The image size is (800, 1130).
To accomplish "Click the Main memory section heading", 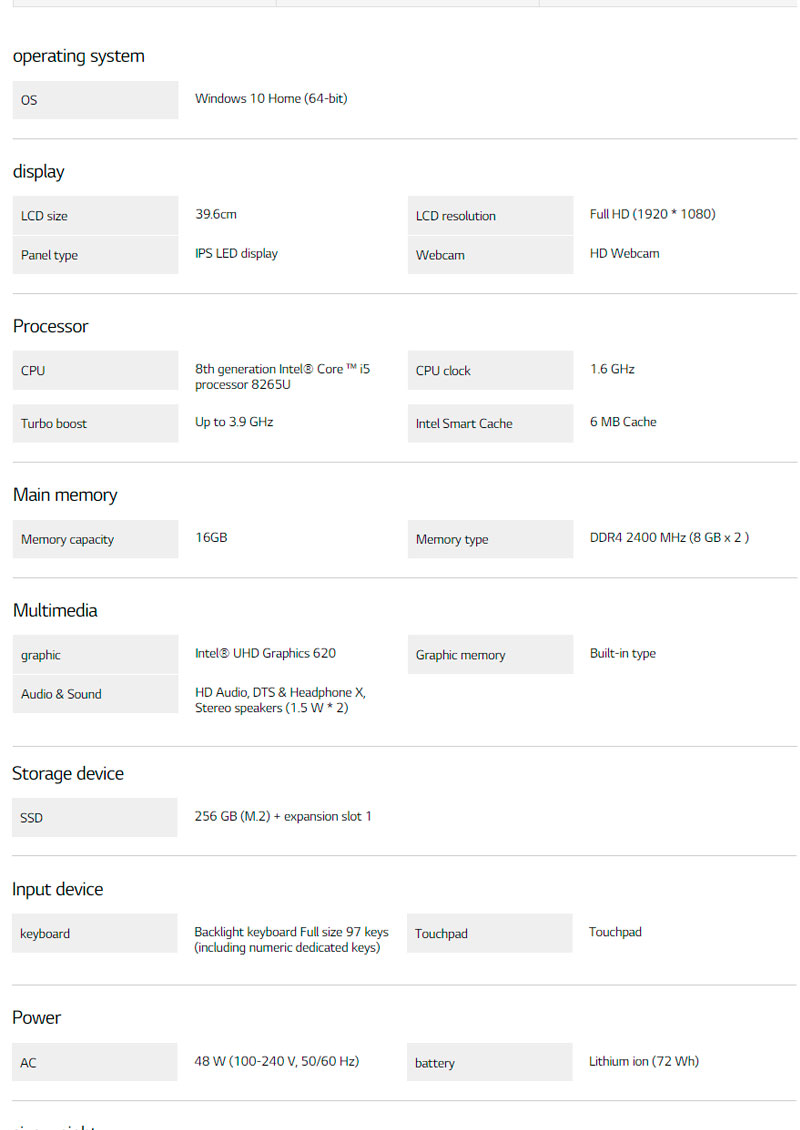I will [65, 495].
